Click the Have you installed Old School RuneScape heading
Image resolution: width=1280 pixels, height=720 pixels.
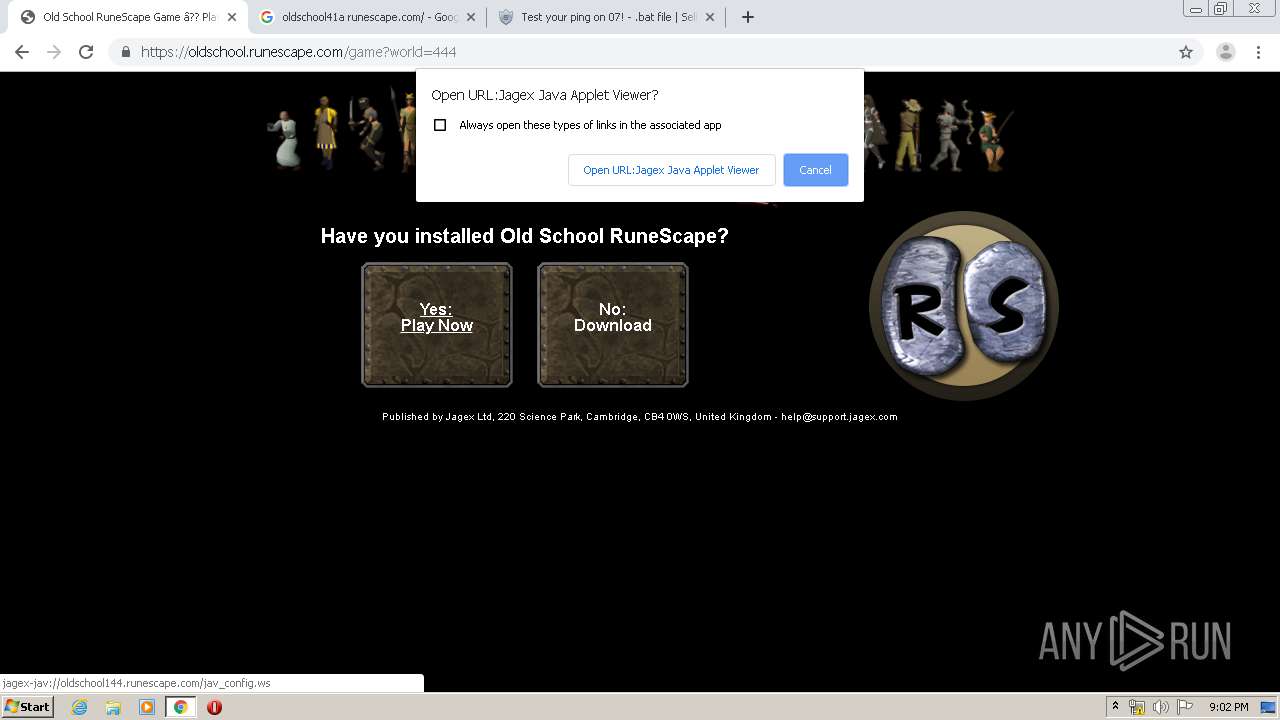525,236
